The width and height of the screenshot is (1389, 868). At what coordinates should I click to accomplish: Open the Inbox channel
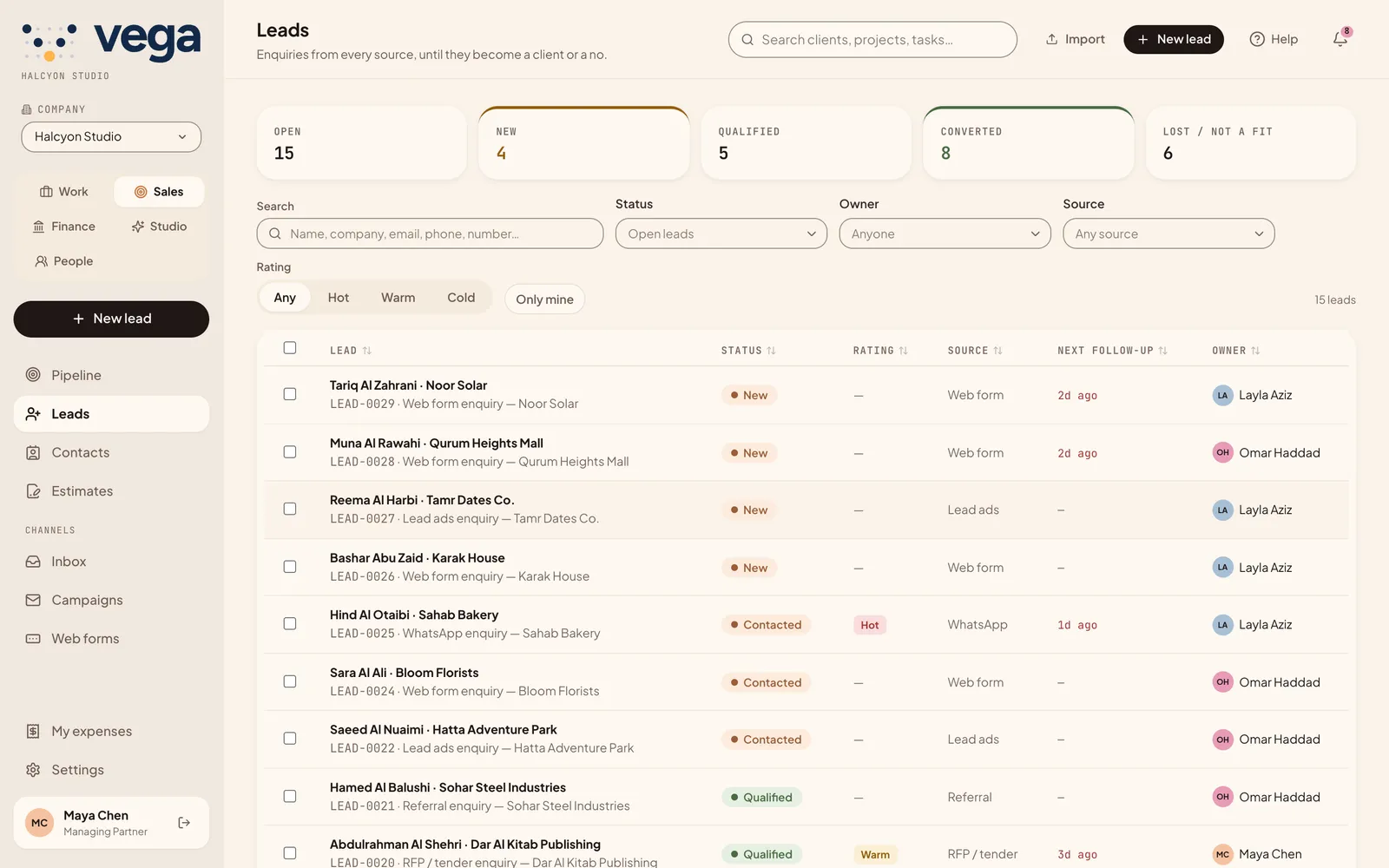(x=111, y=562)
